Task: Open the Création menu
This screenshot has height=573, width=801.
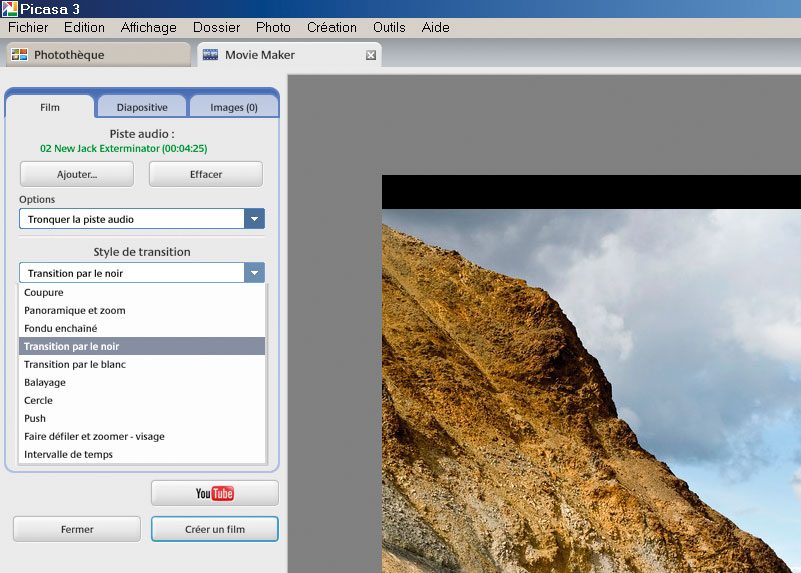Action: coord(332,28)
